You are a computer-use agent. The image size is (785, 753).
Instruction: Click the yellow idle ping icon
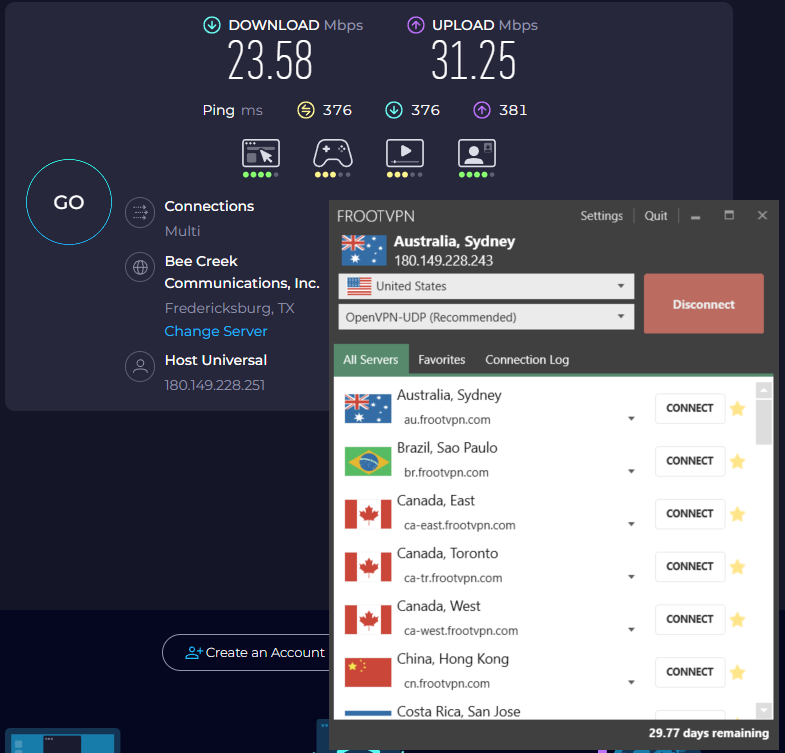(x=306, y=110)
